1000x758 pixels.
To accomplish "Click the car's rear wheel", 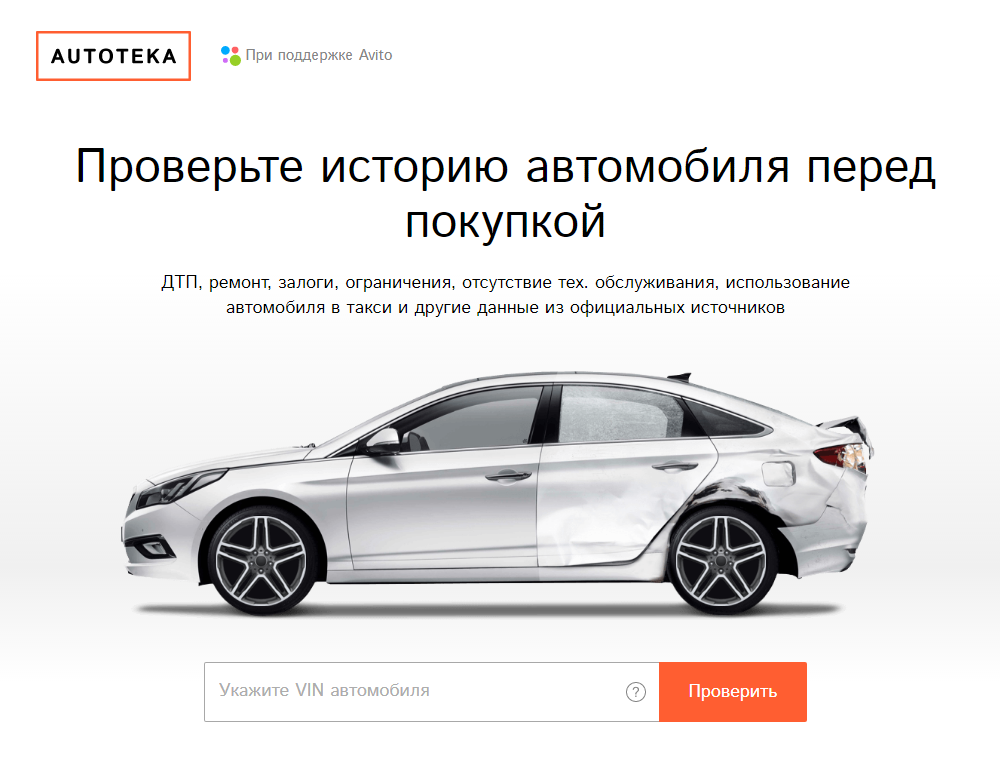I will click(x=721, y=562).
